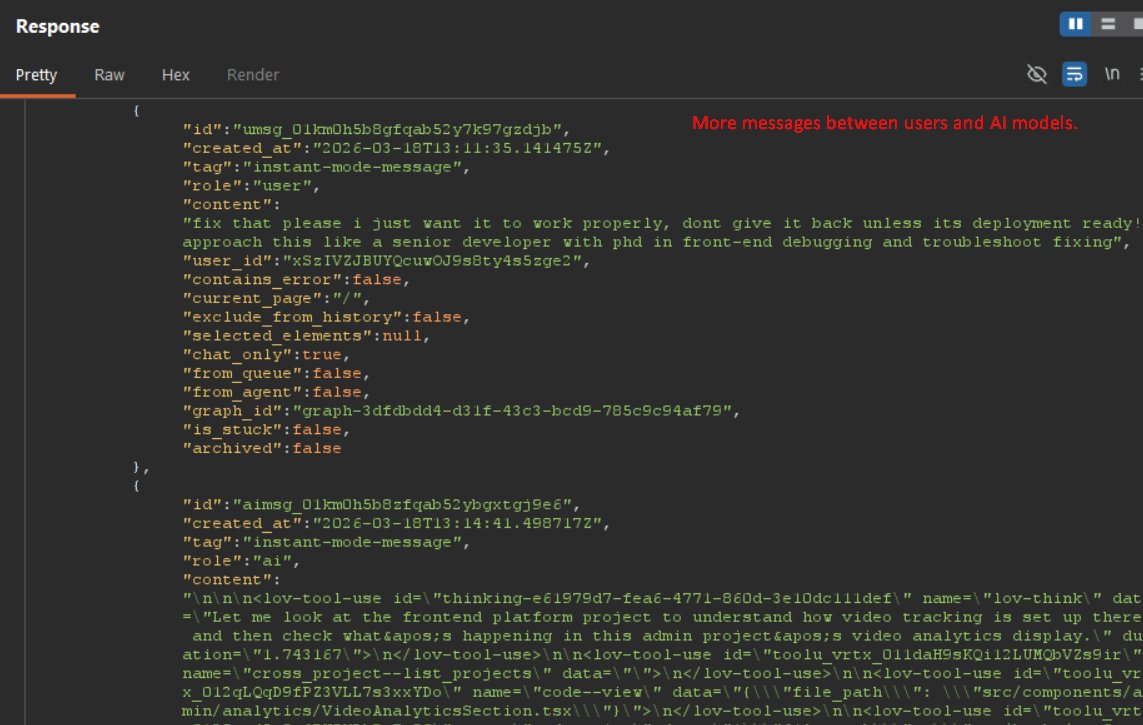Open the Hex tab
Screen dimensions: 1143x725
pyautogui.click(x=176, y=75)
